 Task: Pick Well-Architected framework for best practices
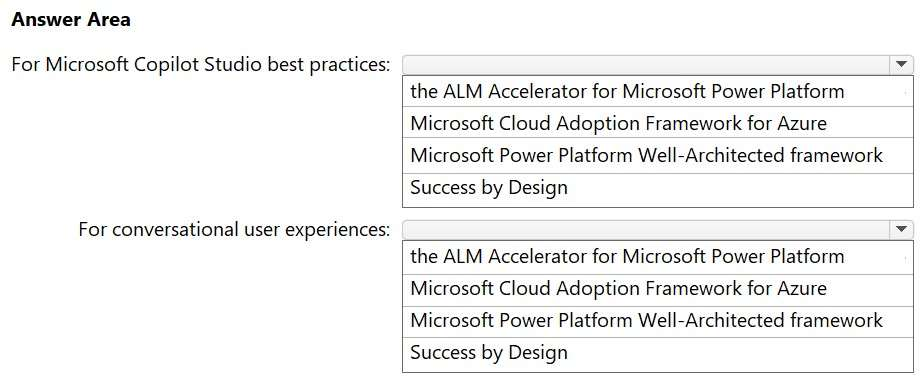tap(658, 155)
